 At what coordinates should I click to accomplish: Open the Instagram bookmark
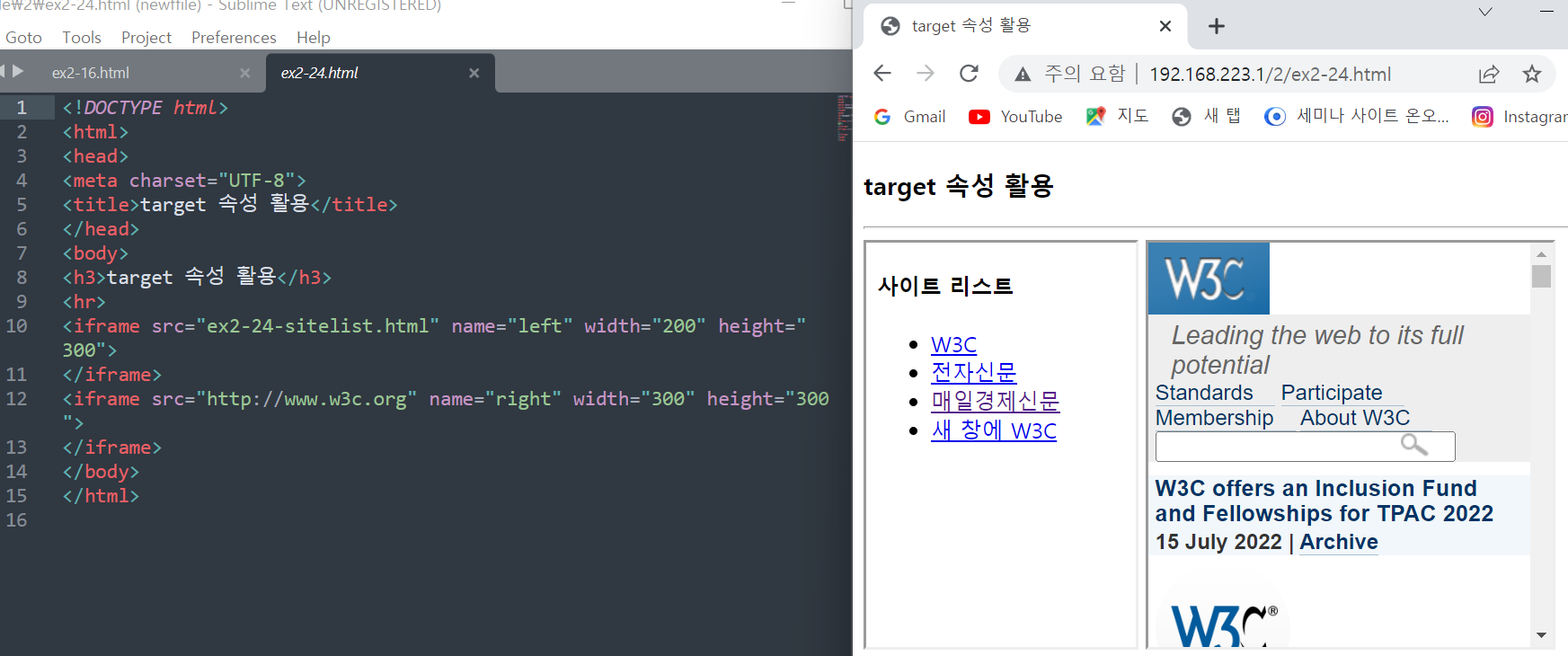pyautogui.click(x=1519, y=117)
